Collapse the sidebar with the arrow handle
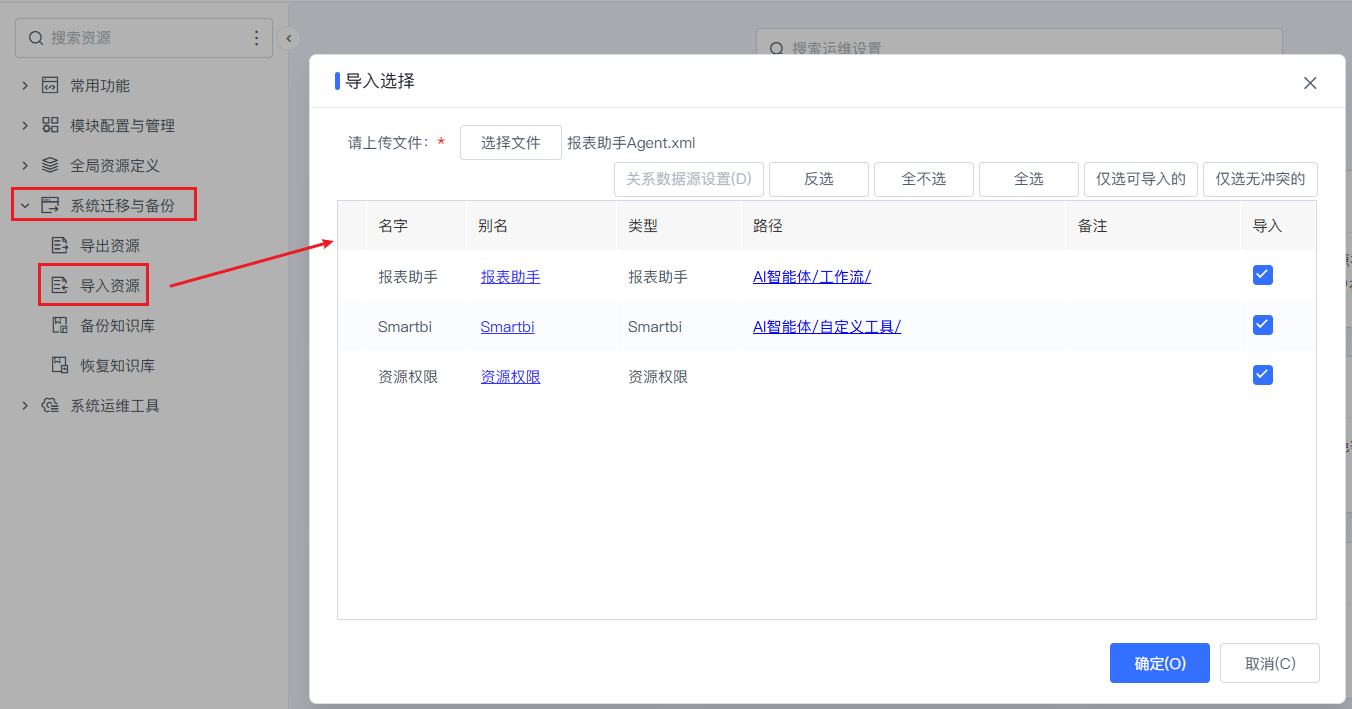1352x709 pixels. click(288, 38)
